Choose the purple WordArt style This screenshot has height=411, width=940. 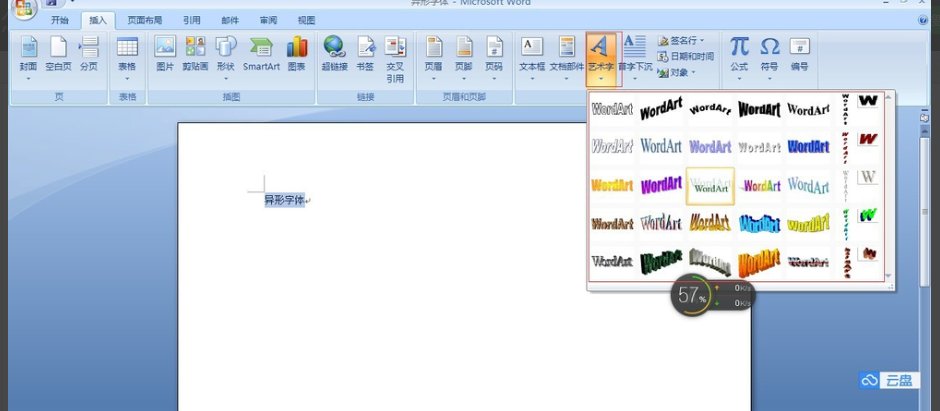pyautogui.click(x=661, y=185)
